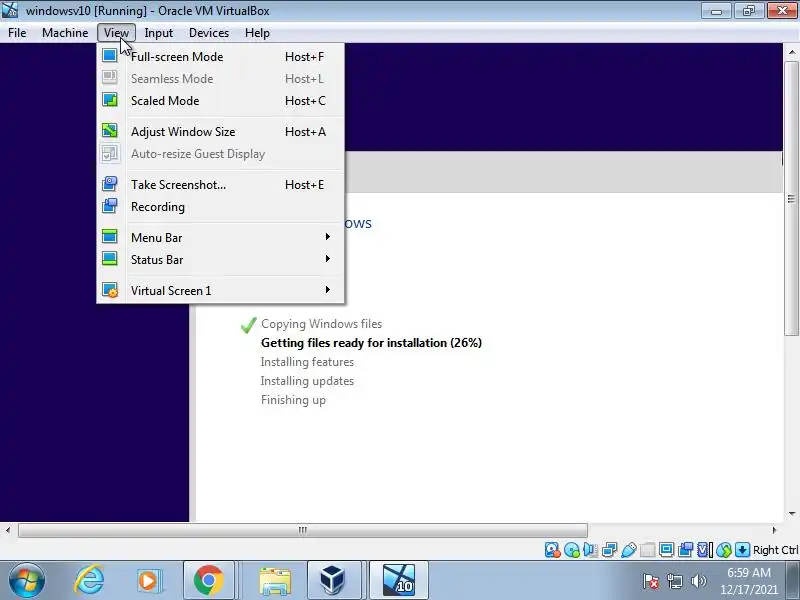Click the green checkmark beside Copying Windows files

[248, 324]
